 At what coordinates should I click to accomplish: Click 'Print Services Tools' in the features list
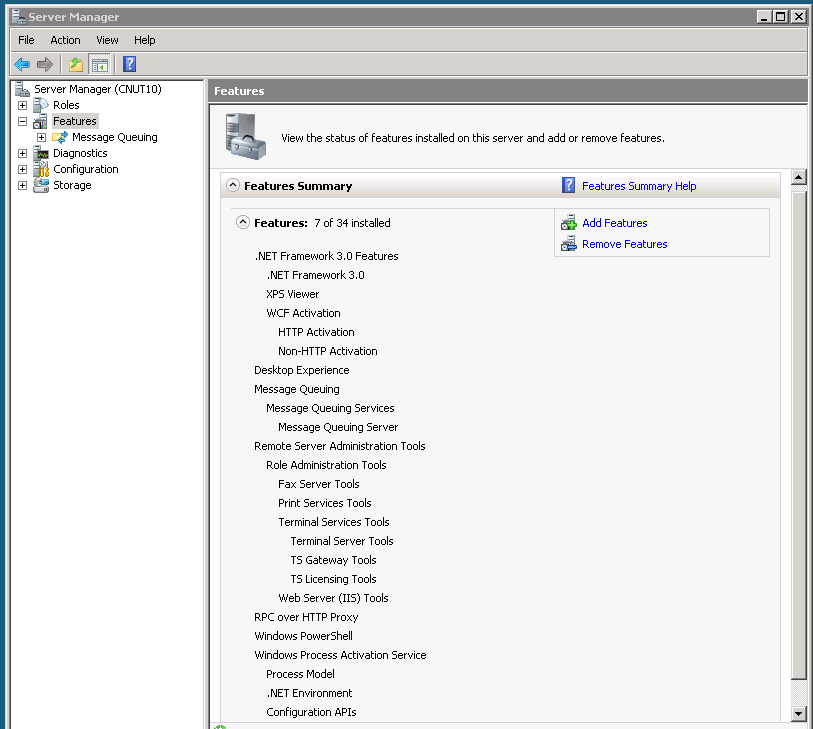tap(325, 503)
